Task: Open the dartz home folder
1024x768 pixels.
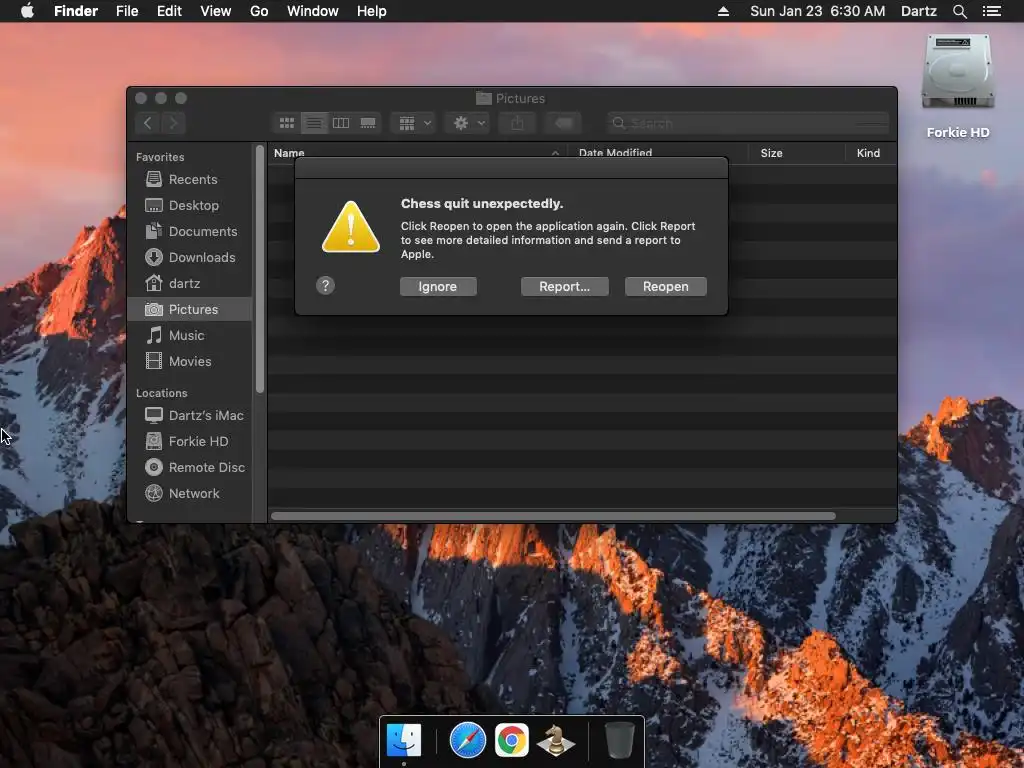Action: point(189,283)
